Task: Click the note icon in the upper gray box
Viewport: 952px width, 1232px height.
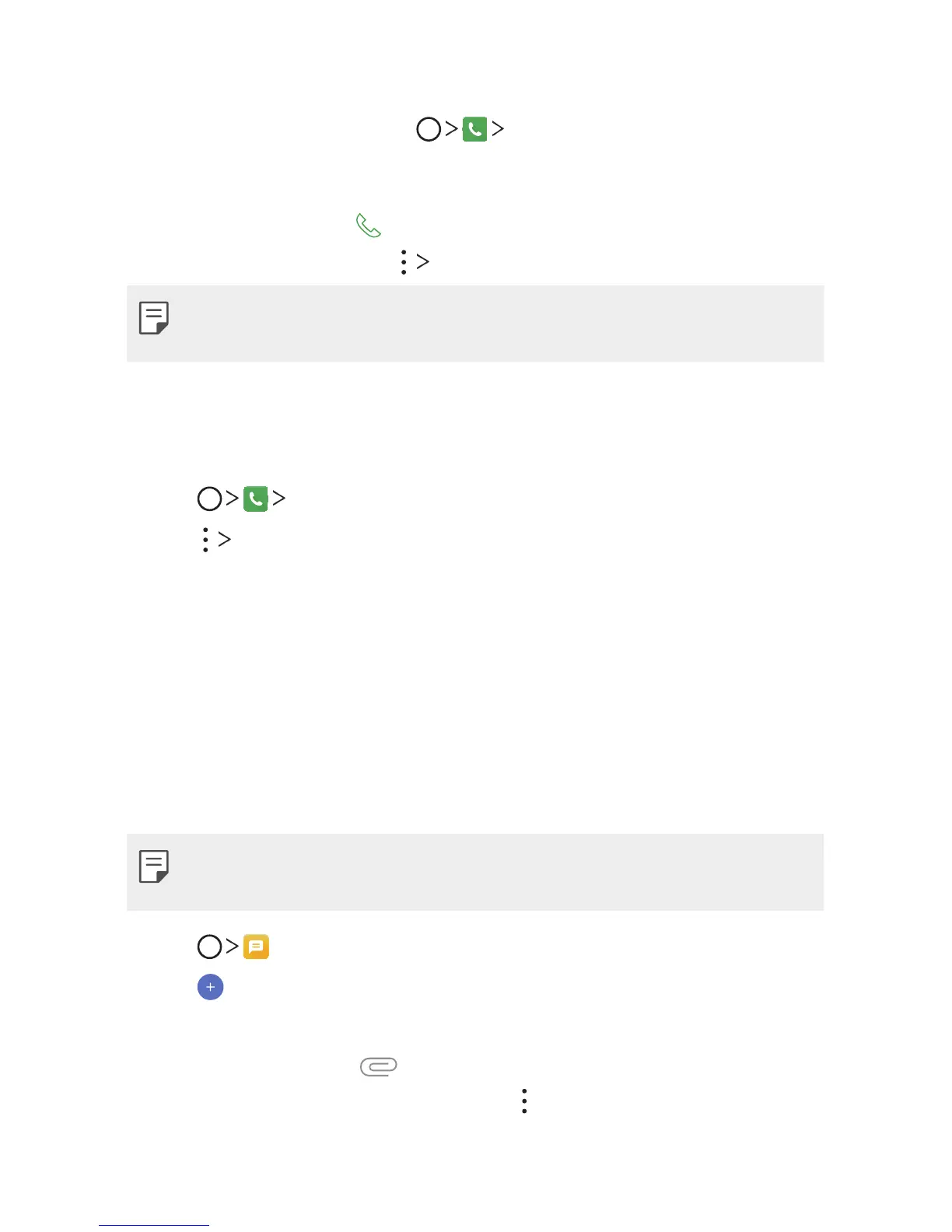Action: point(154,317)
